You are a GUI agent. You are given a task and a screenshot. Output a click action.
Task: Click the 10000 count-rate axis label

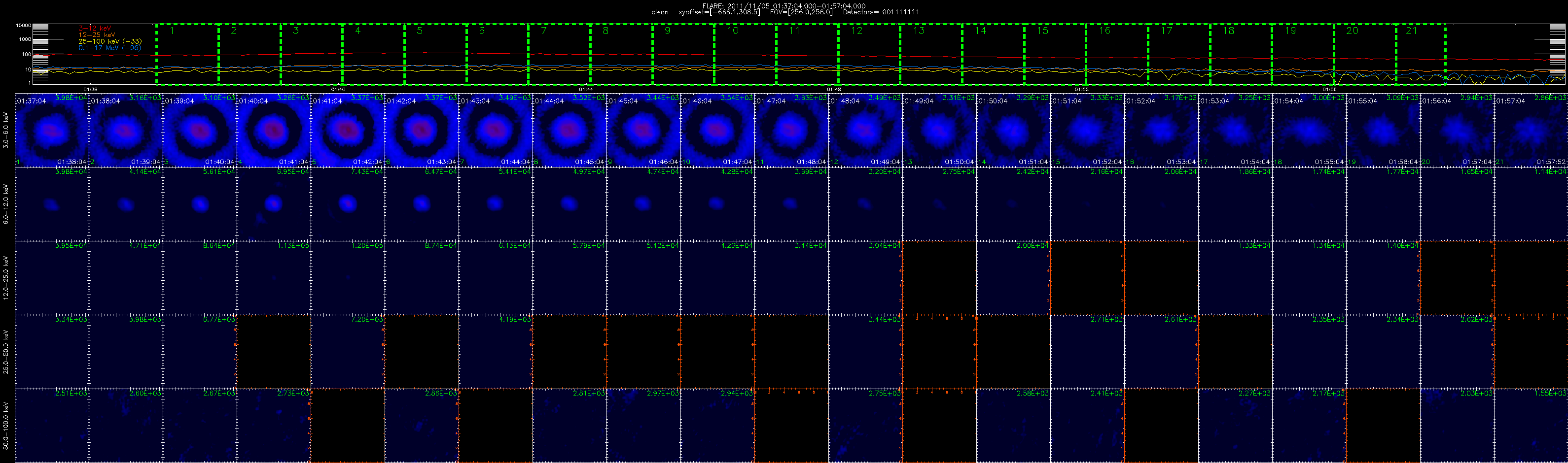click(23, 26)
